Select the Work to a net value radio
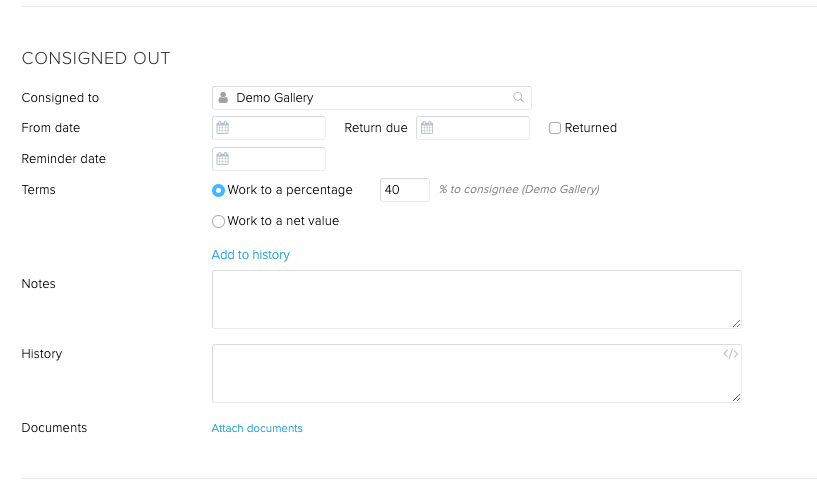This screenshot has height=494, width=817. click(218, 221)
